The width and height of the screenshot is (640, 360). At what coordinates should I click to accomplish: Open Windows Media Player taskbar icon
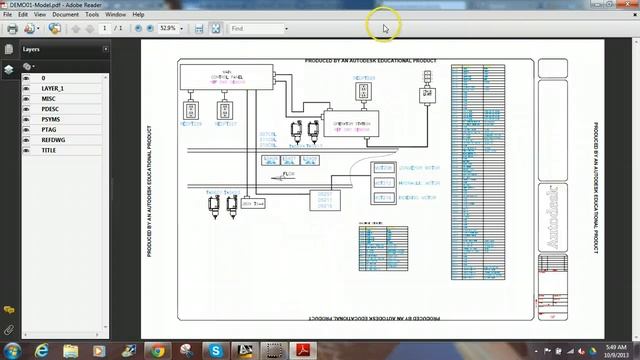point(99,351)
